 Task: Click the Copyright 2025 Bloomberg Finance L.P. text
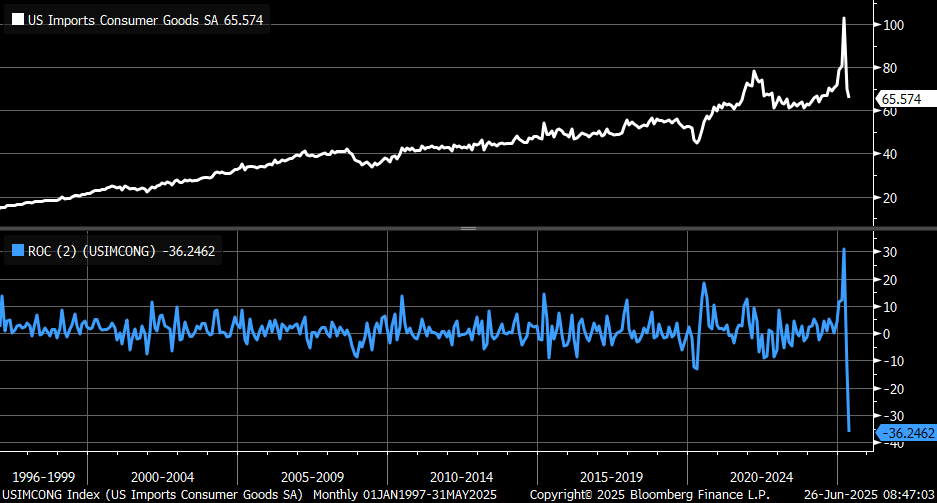(650, 495)
